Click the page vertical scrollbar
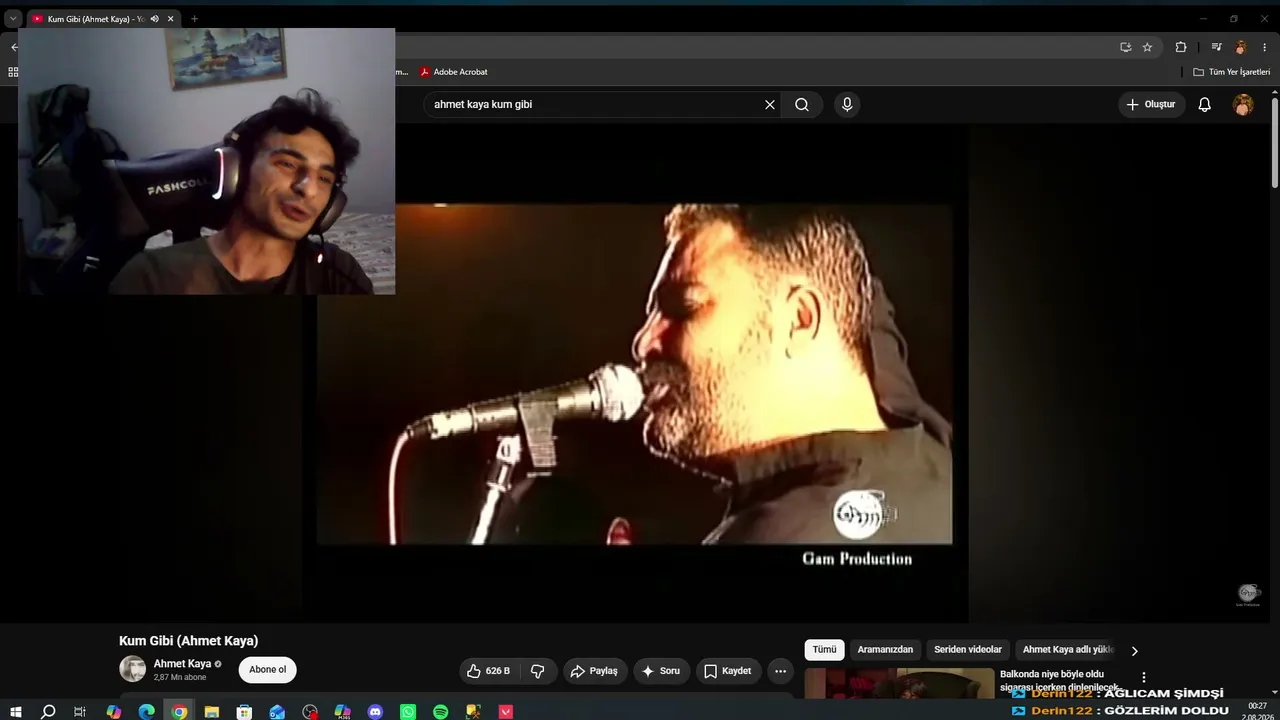This screenshot has height=720, width=1280. (x=1275, y=142)
